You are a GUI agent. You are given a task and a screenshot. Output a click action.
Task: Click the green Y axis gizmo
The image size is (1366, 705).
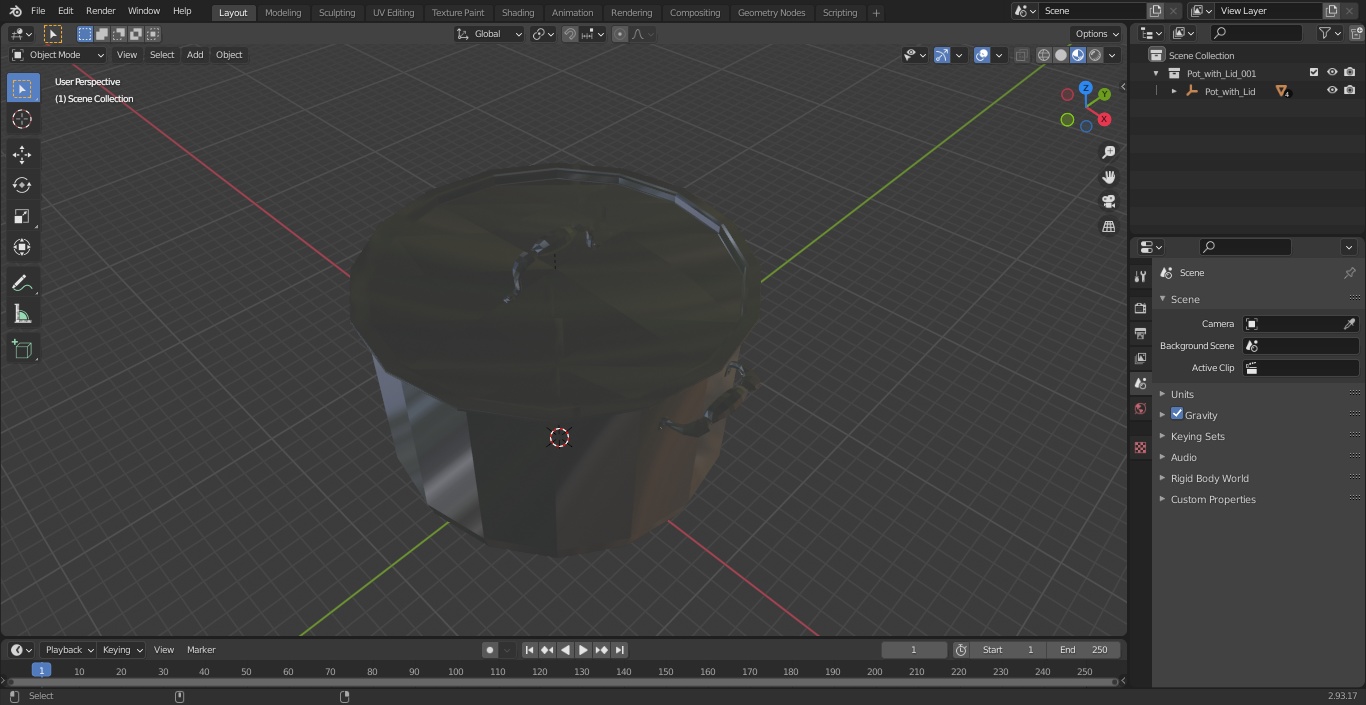(x=1104, y=94)
